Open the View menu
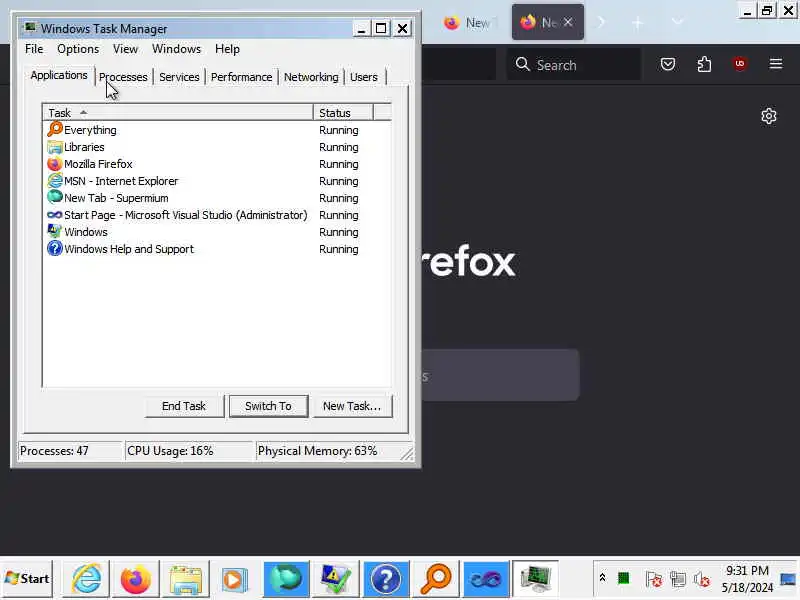 coord(126,49)
